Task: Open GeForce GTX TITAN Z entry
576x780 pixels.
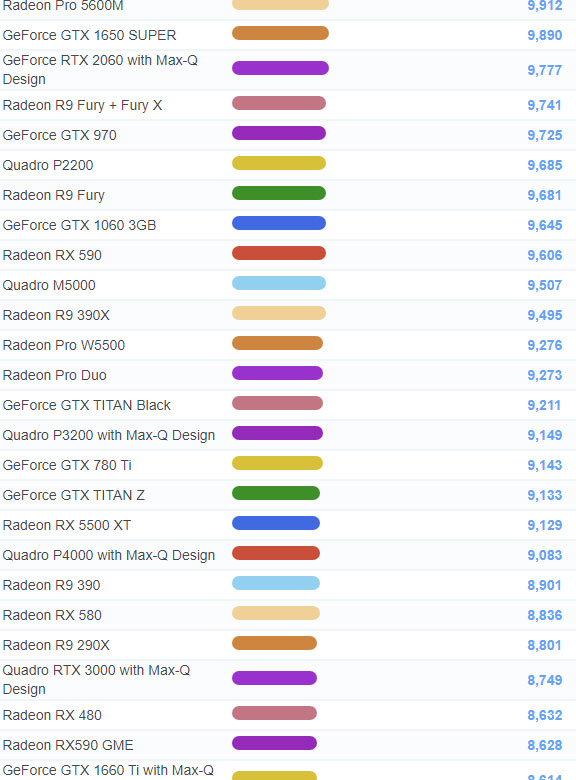Action: click(x=74, y=495)
